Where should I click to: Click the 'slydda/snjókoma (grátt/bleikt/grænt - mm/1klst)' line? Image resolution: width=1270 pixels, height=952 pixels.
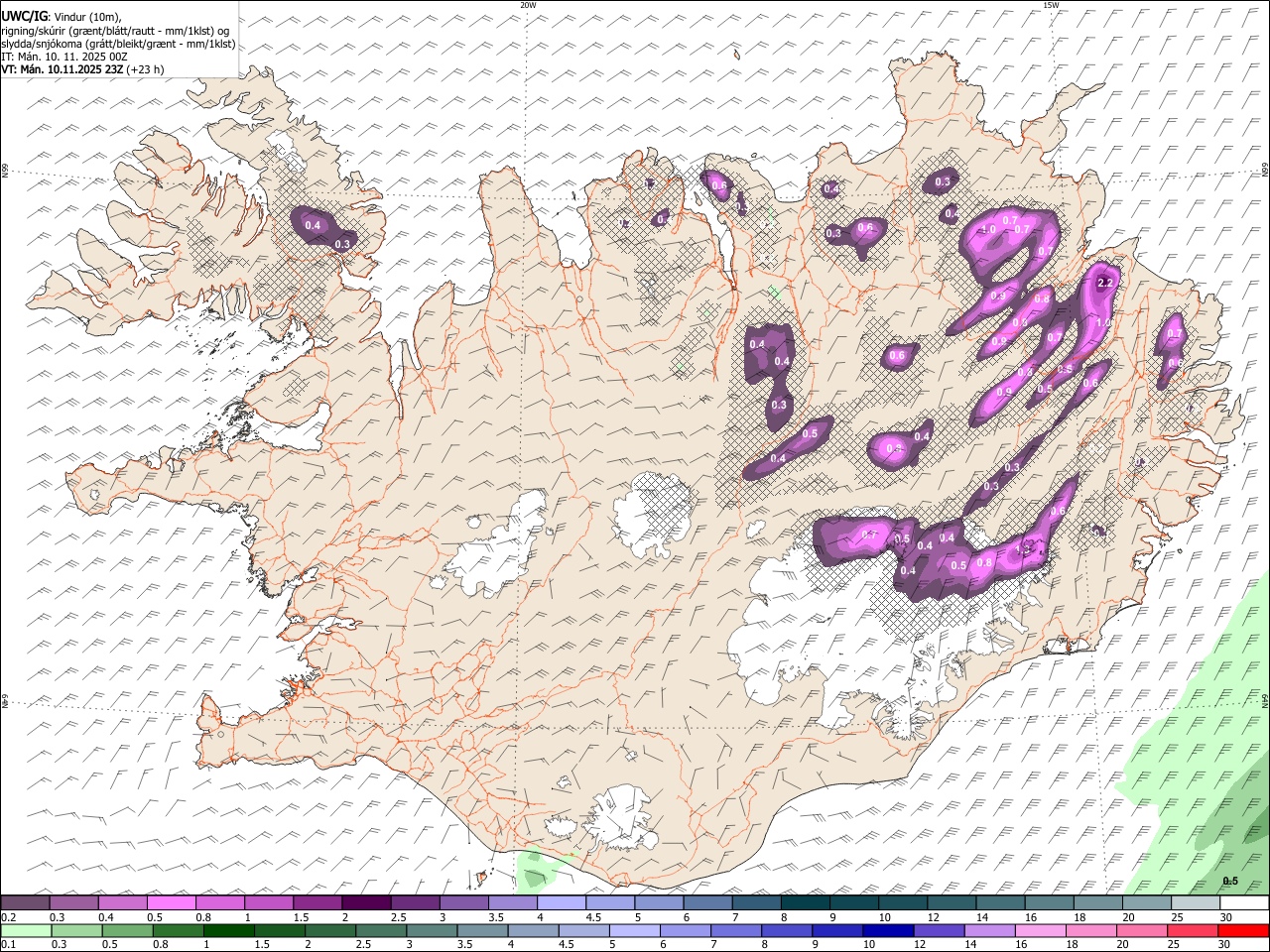point(118,44)
